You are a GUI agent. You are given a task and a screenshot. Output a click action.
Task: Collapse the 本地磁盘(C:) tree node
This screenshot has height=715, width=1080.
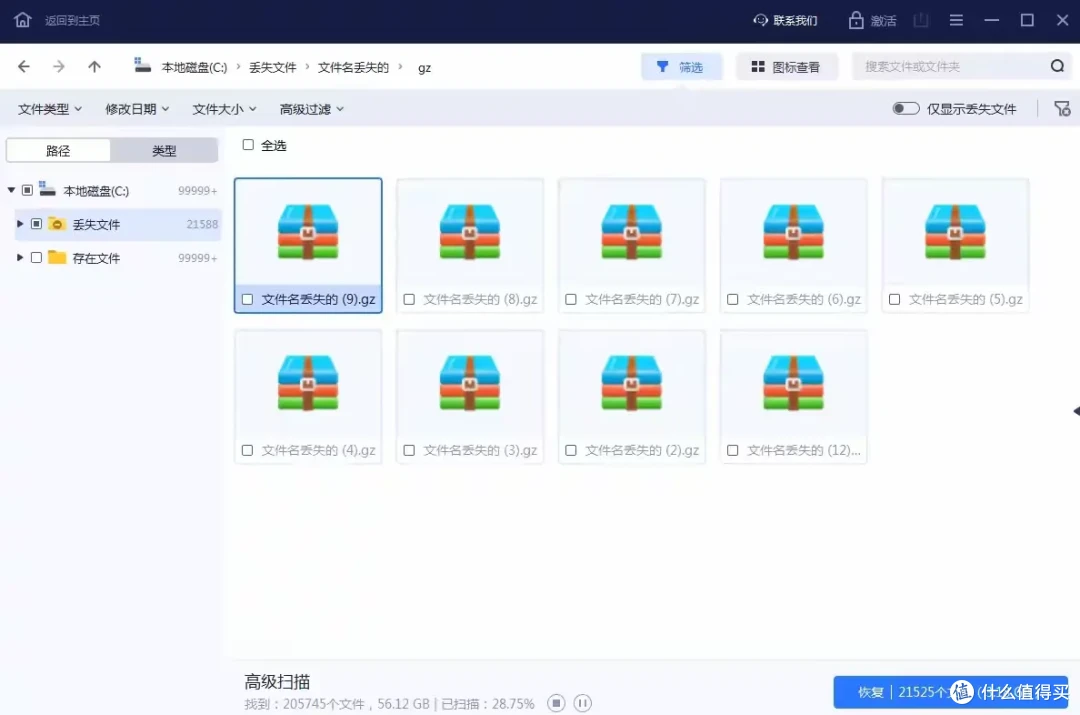11,190
